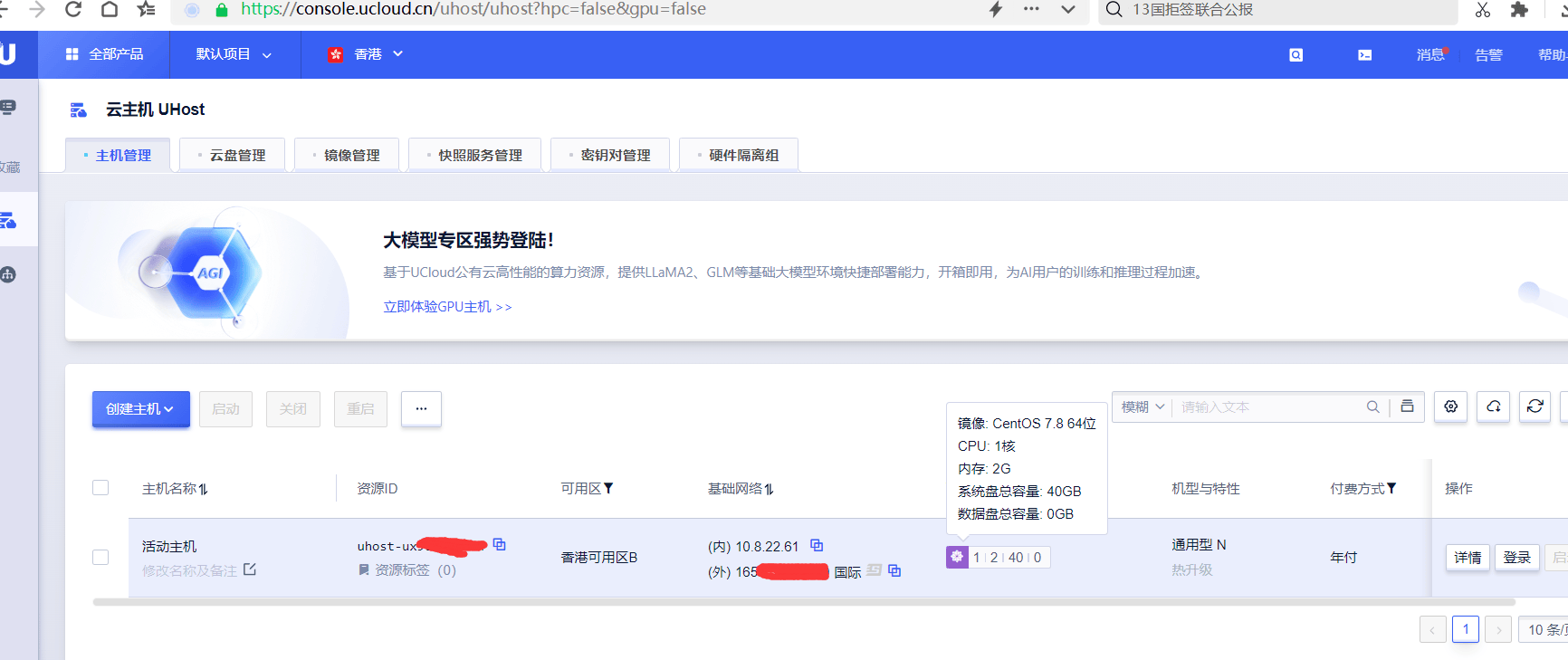Expand the 香港 region dropdown
1568x660 pixels.
[366, 54]
